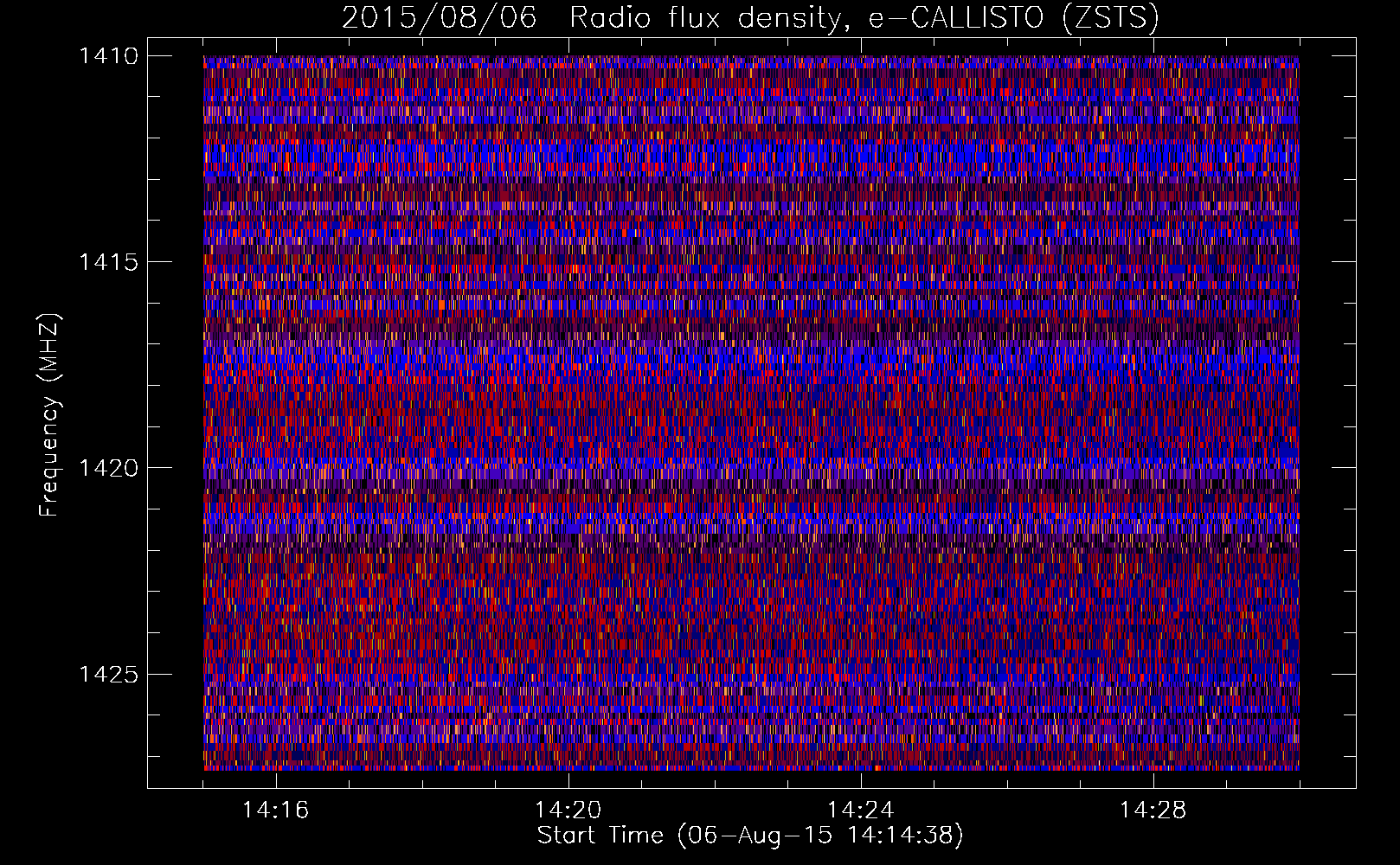Click the 1410 frequency tick label
This screenshot has width=1400, height=865.
[108, 56]
